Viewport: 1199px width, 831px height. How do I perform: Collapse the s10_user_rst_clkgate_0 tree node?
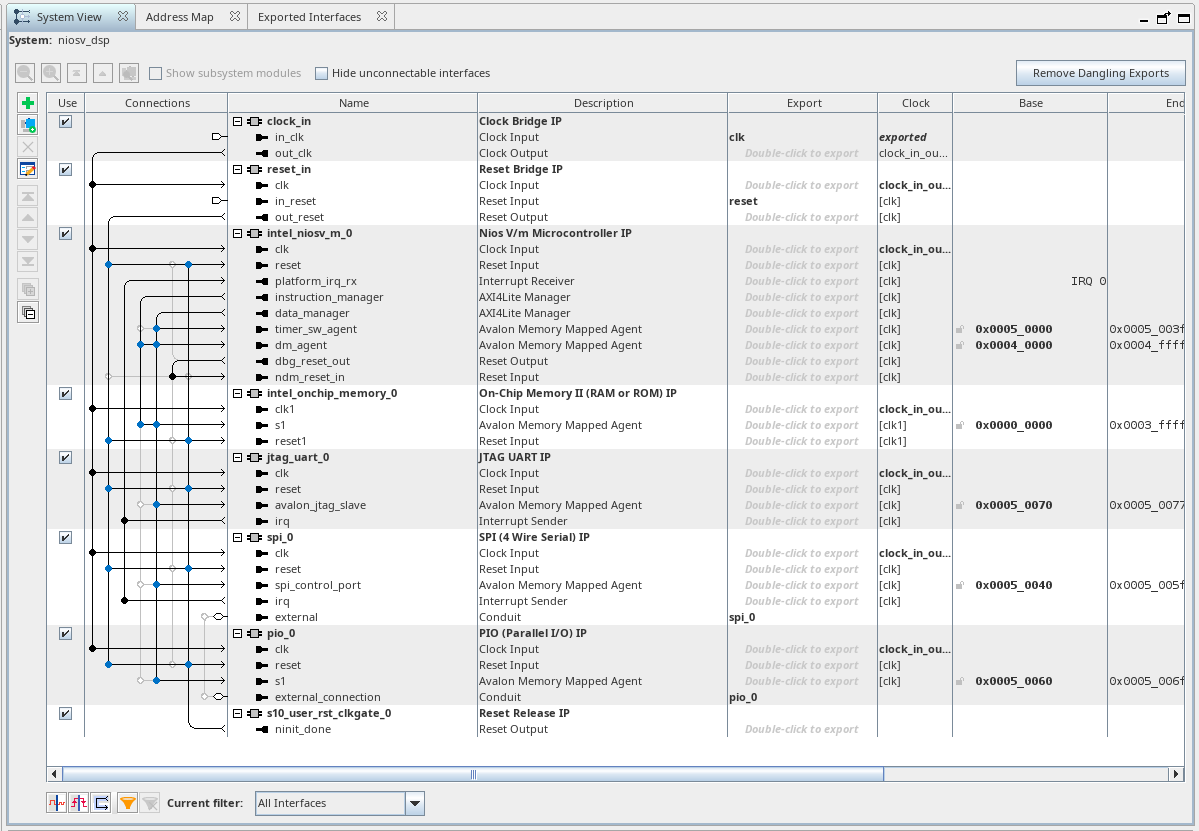point(238,713)
